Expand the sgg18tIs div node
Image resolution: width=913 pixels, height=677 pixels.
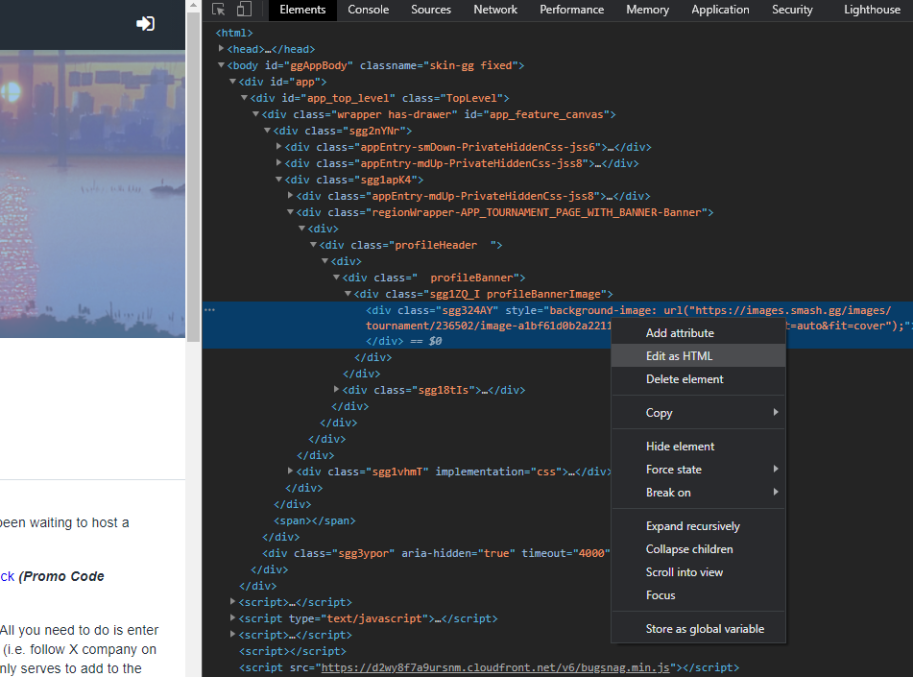[x=337, y=390]
